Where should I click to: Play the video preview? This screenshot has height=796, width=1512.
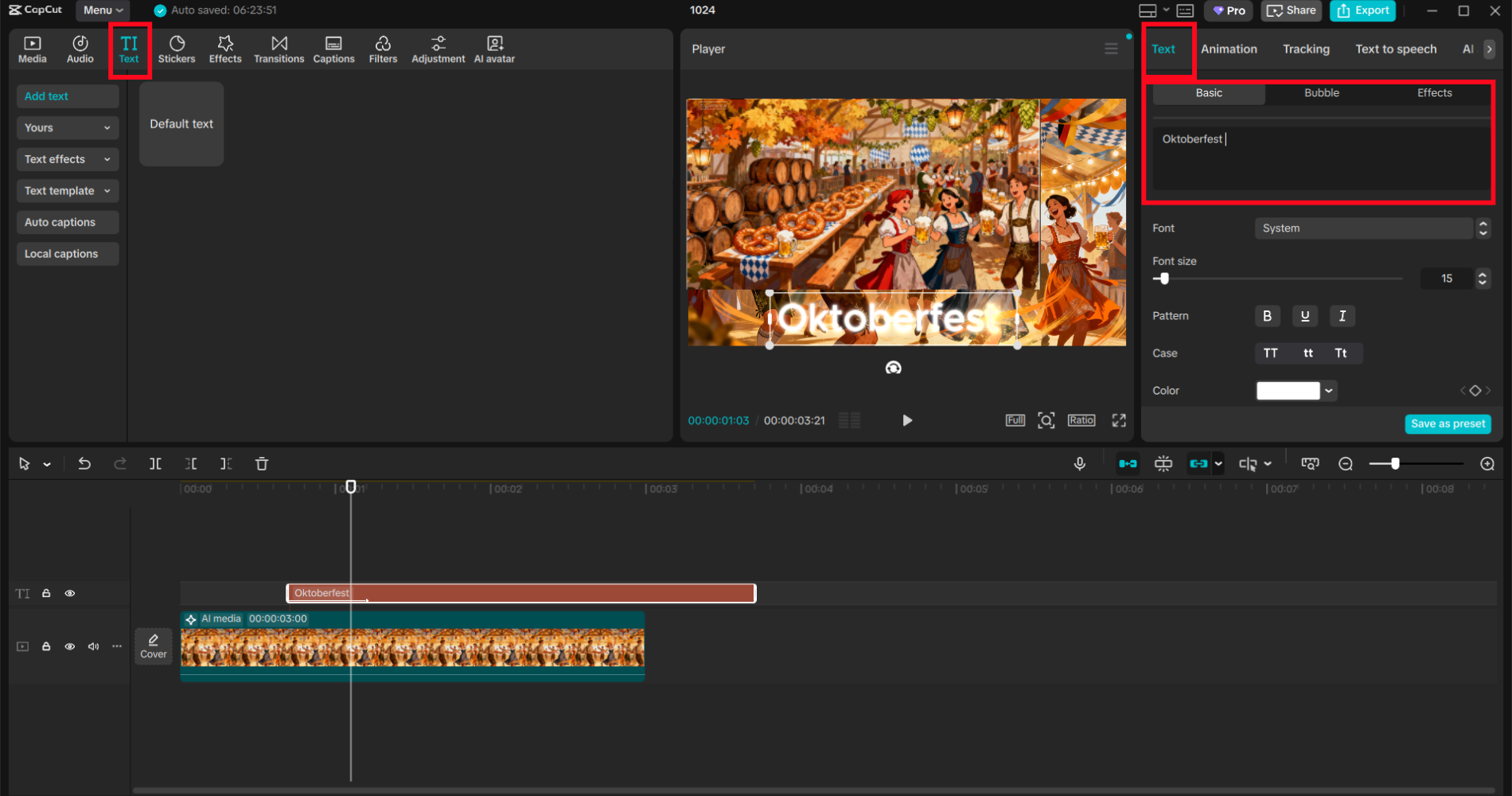point(906,420)
